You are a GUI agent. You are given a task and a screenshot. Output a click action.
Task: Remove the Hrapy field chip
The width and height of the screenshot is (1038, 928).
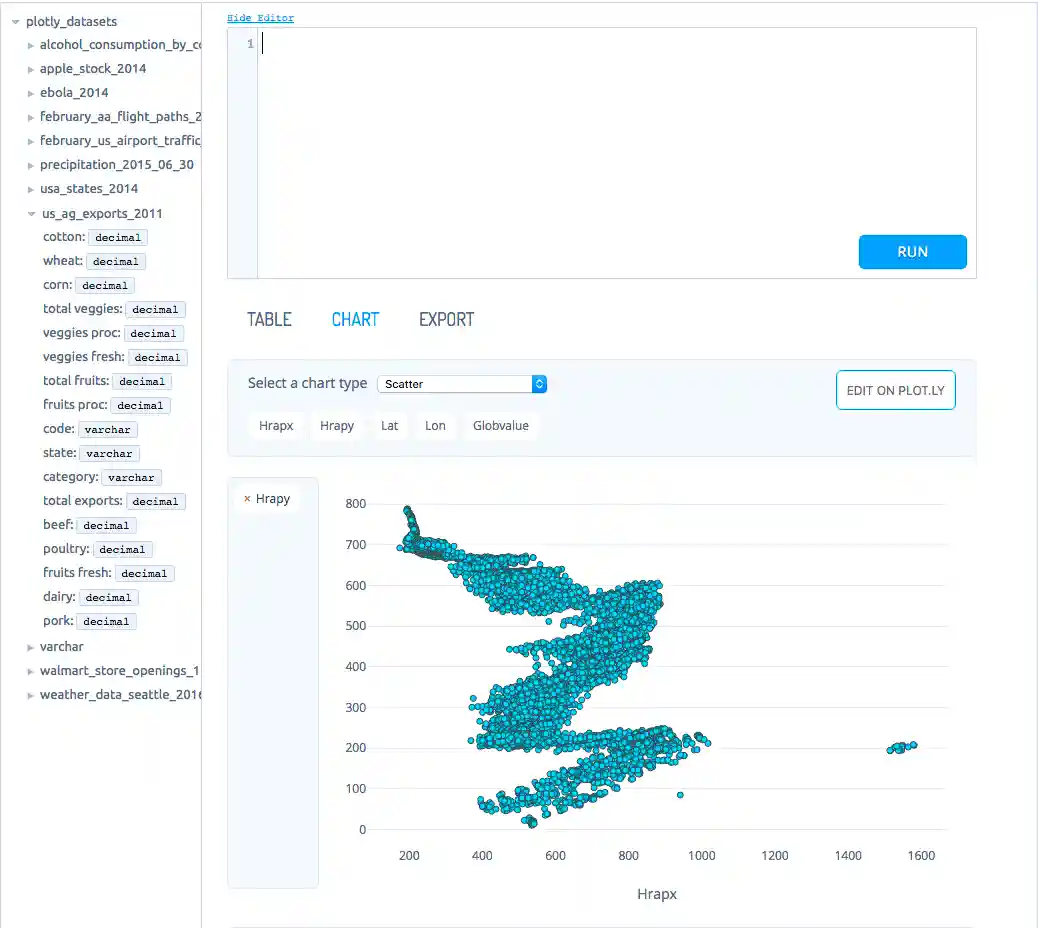249,498
